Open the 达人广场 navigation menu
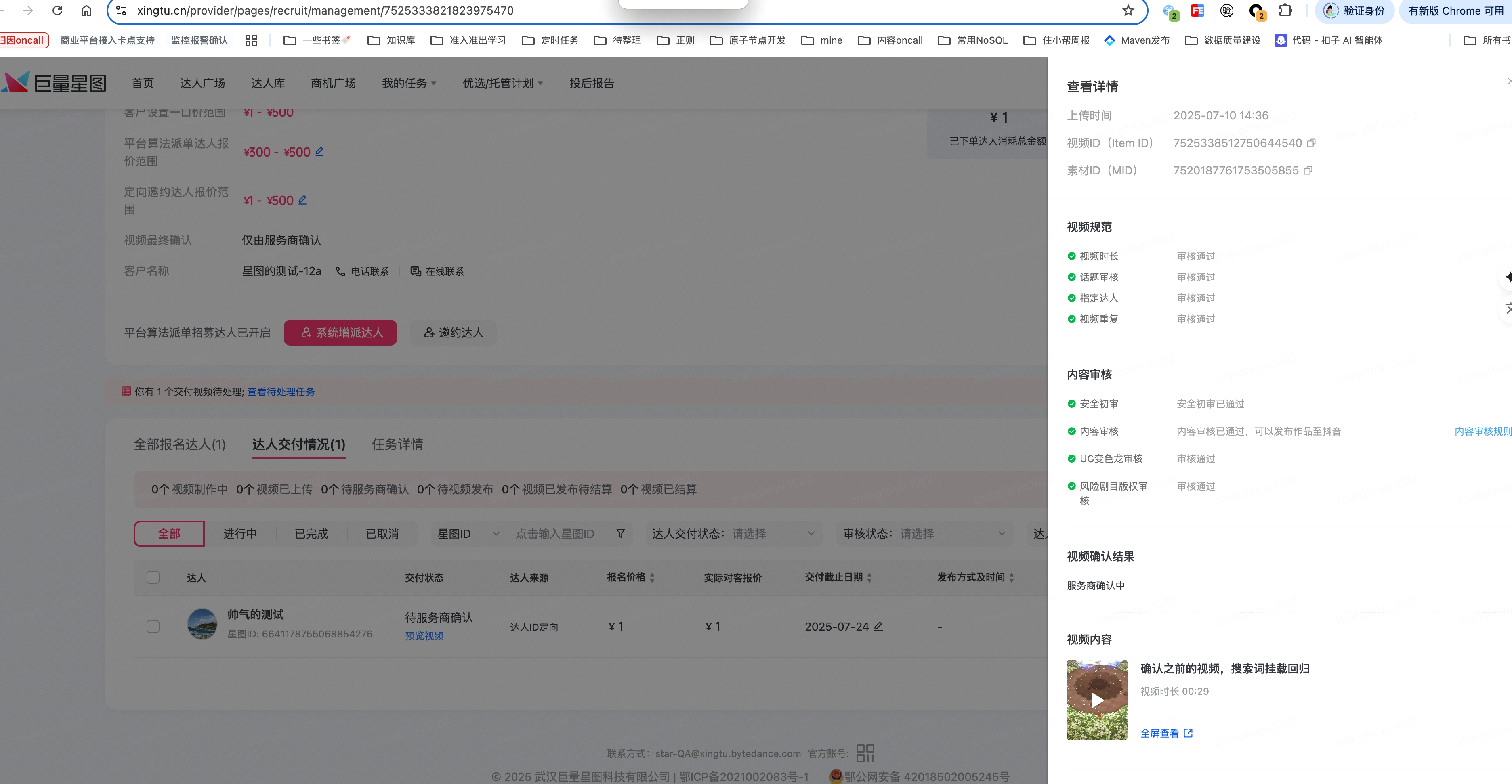This screenshot has width=1512, height=784. click(x=202, y=83)
